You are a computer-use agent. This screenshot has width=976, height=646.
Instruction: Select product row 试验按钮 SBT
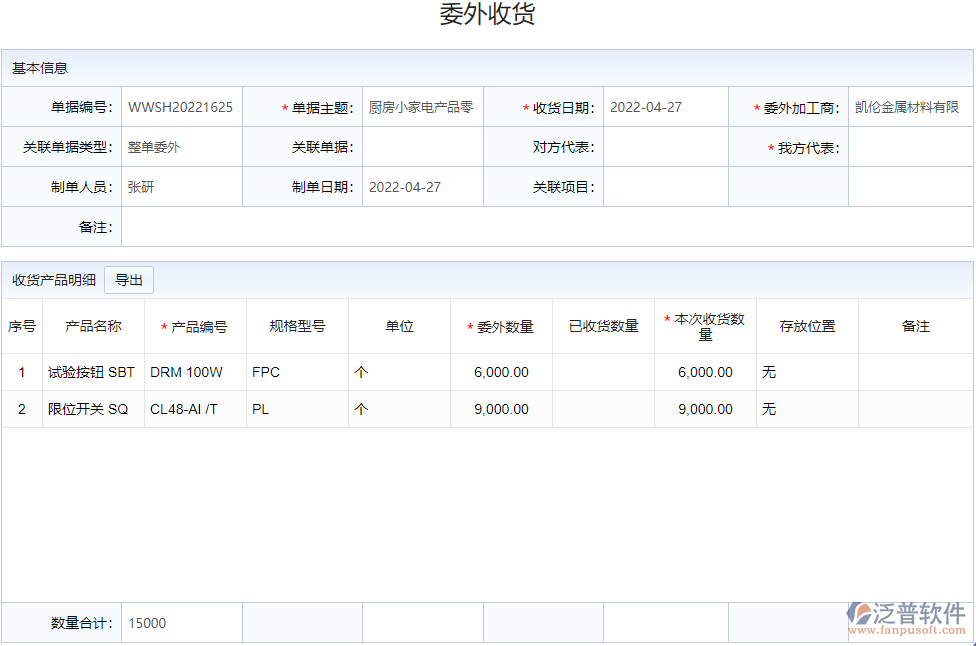94,372
